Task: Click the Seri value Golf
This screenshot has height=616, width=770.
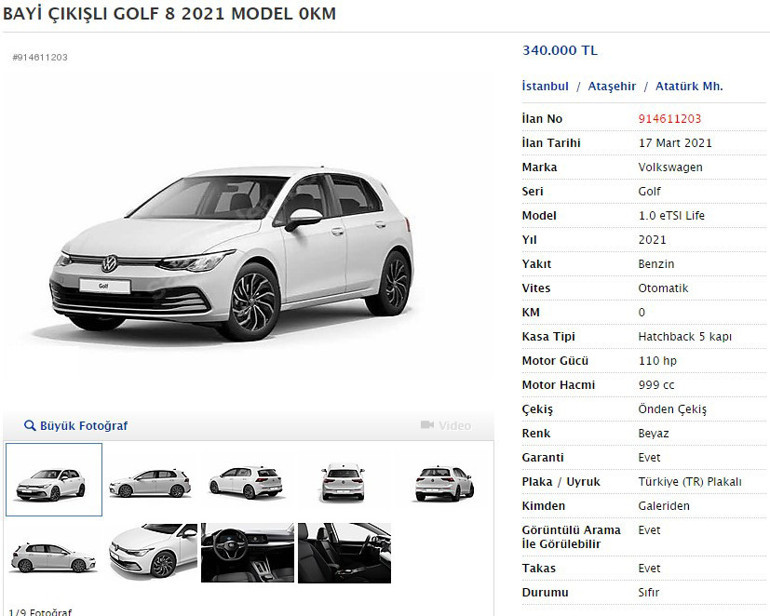Action: [649, 191]
